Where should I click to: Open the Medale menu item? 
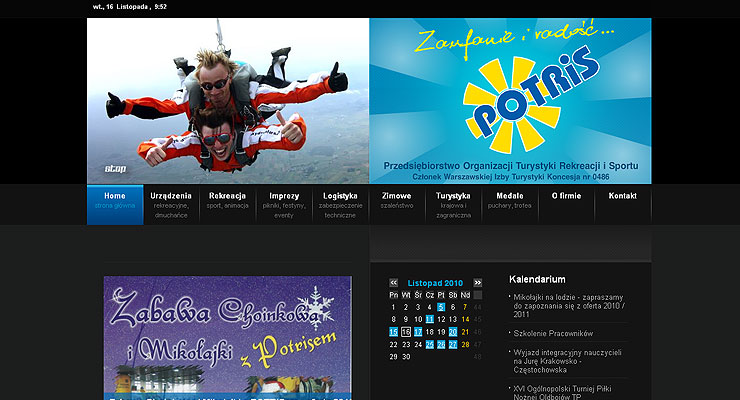[509, 203]
